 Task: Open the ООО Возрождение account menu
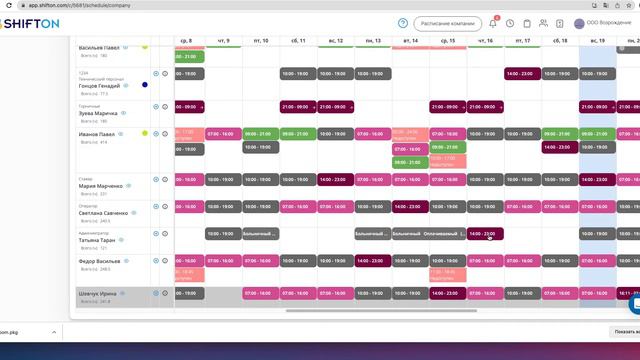point(602,23)
